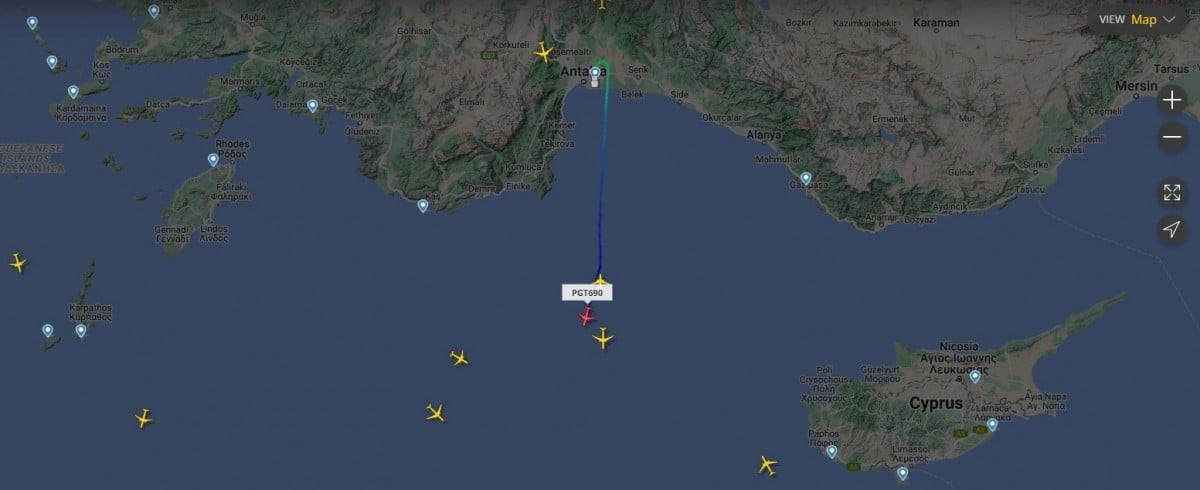Viewport: 1200px width, 490px height.
Task: Click the zoom in plus button
Action: click(1172, 100)
